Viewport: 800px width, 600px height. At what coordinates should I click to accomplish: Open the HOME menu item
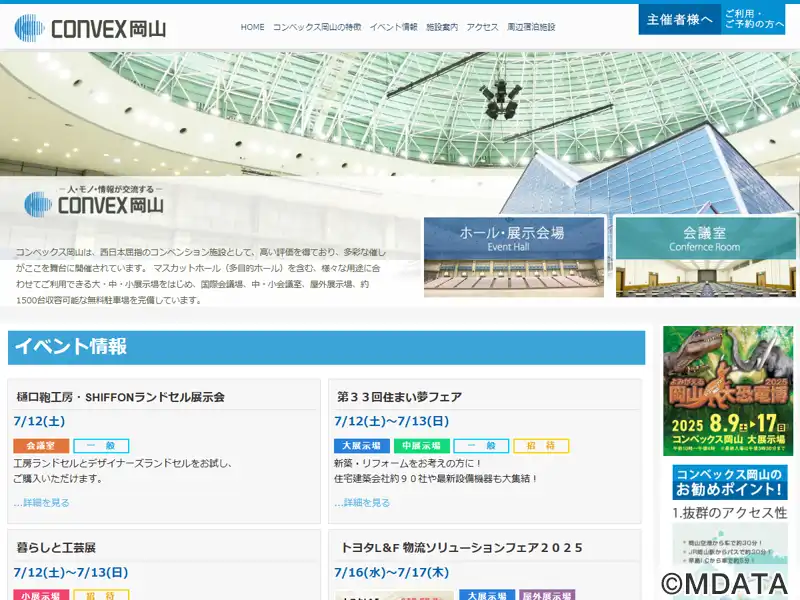[253, 27]
